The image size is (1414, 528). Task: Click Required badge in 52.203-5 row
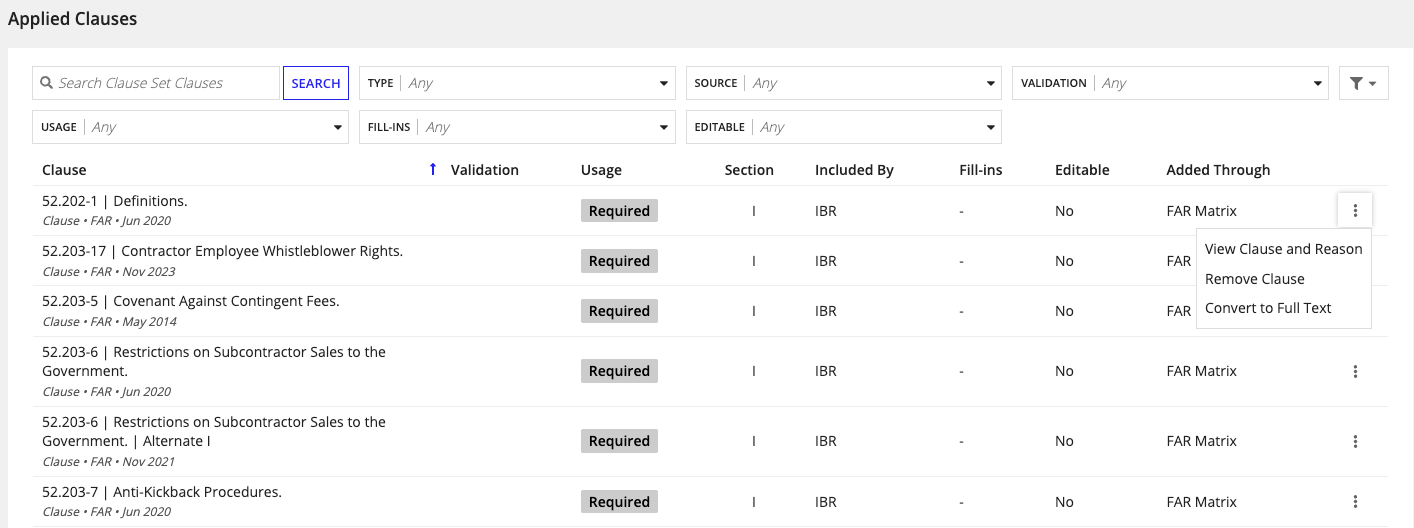click(619, 311)
